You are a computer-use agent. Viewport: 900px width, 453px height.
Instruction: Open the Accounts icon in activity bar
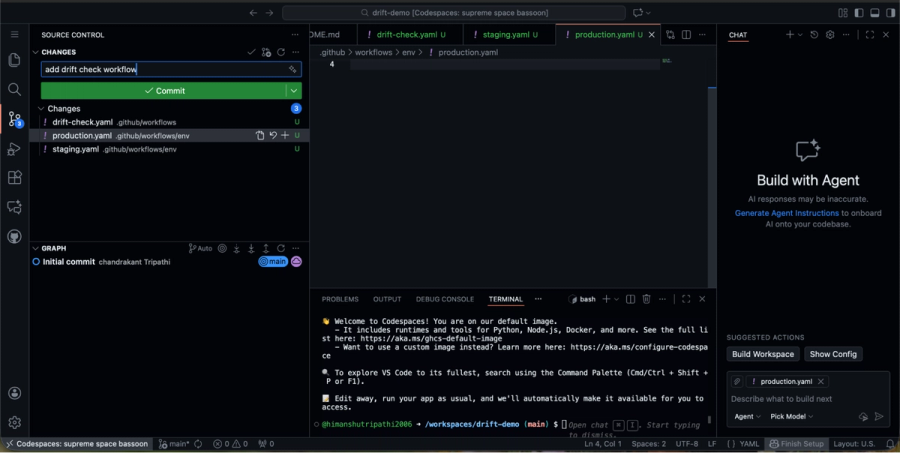pyautogui.click(x=14, y=393)
